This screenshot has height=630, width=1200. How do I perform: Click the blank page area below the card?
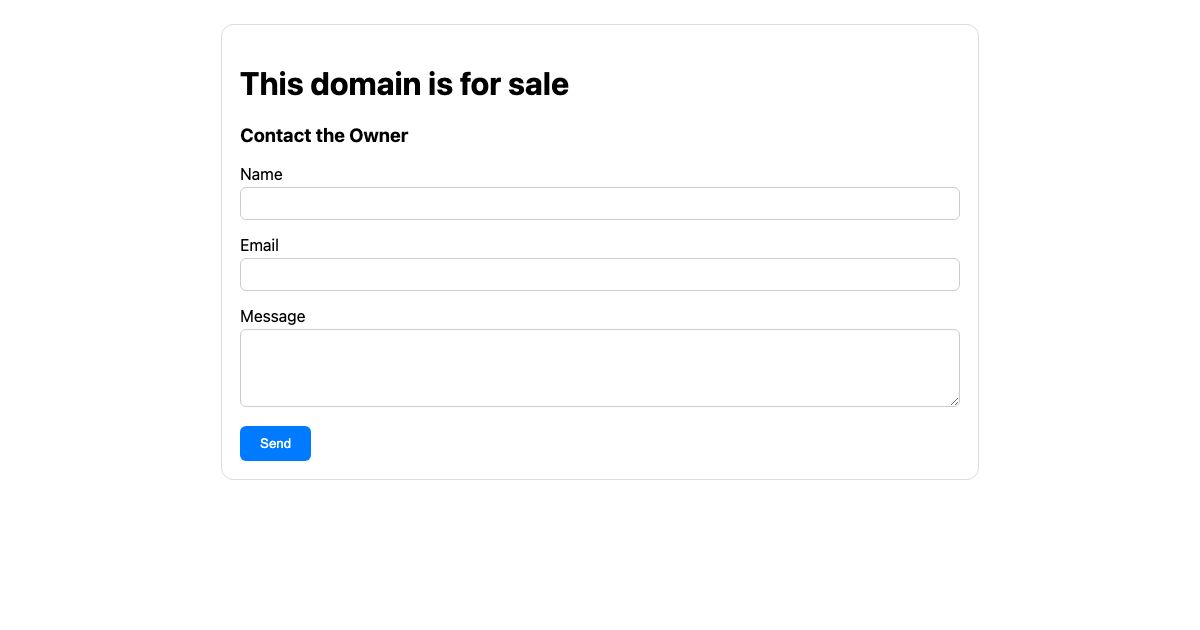tap(600, 555)
